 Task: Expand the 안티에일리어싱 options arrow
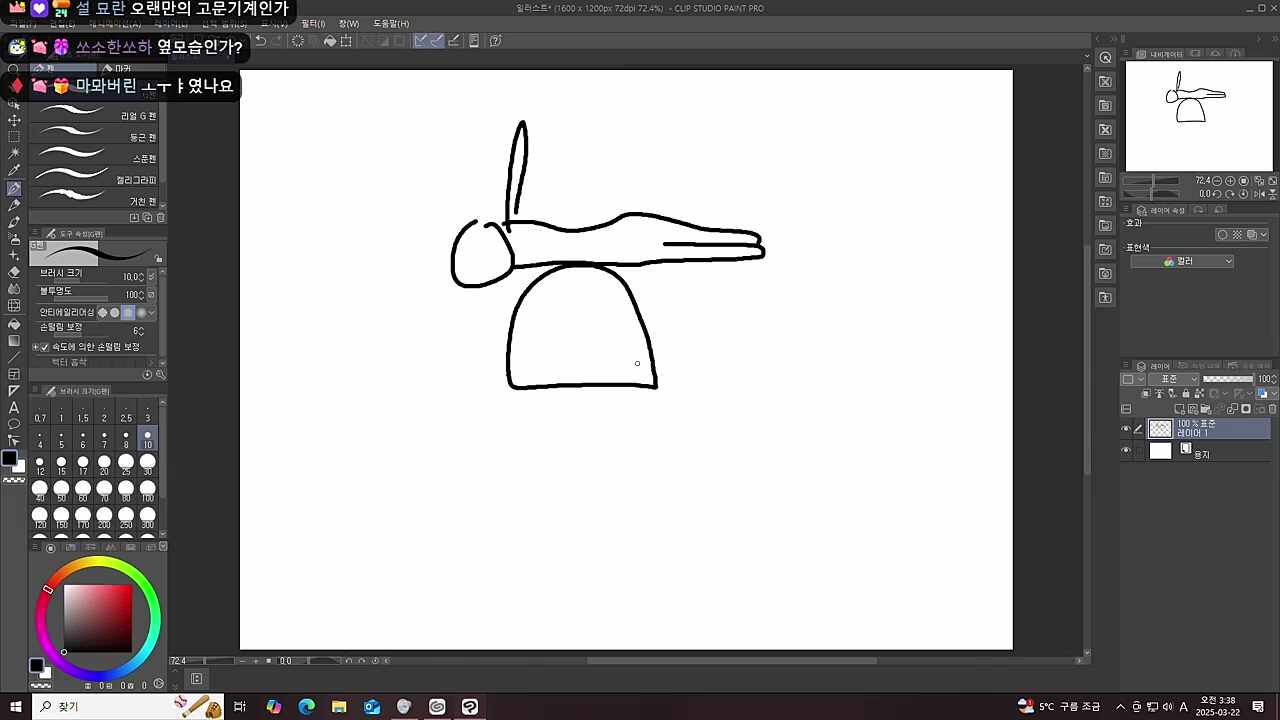tap(152, 313)
